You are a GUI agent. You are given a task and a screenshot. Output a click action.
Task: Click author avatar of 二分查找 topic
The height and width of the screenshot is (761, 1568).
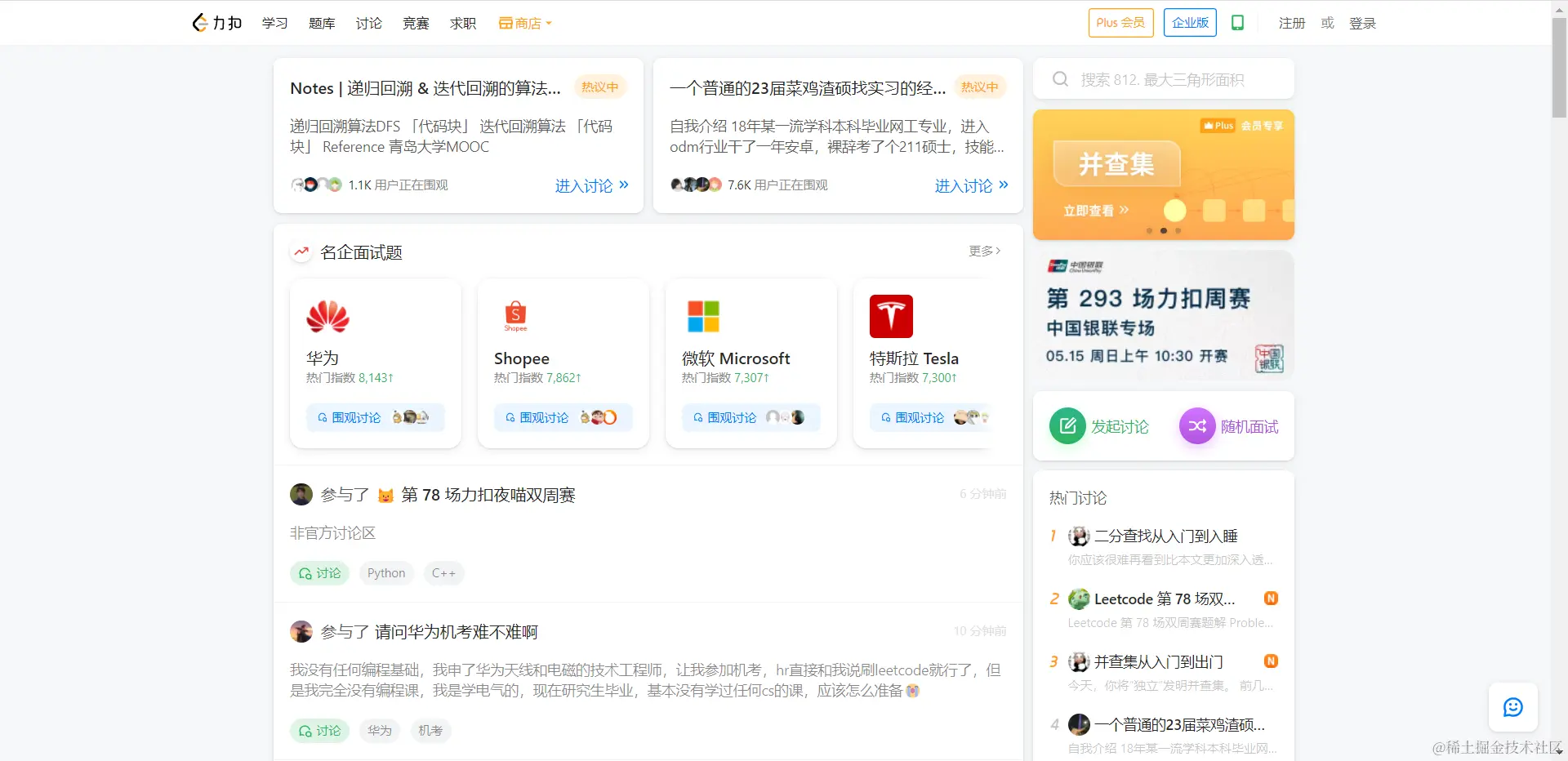tap(1079, 536)
